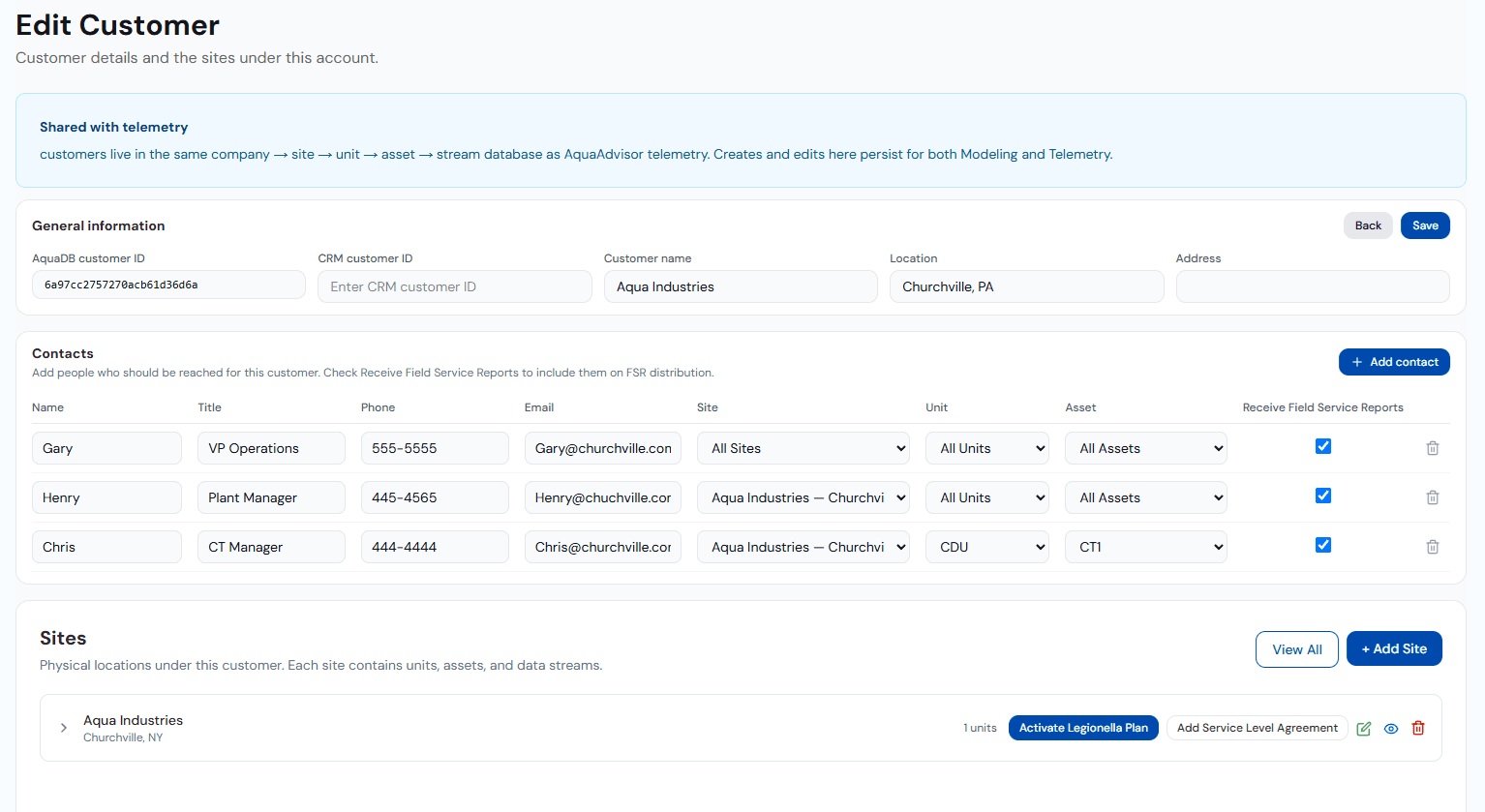Screen dimensions: 1485x812
Task: Click the Add contact button
Action: click(1394, 362)
